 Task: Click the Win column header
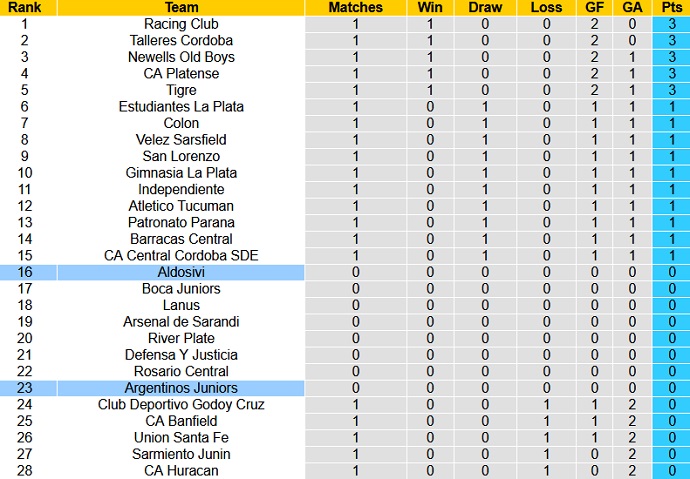pos(430,7)
